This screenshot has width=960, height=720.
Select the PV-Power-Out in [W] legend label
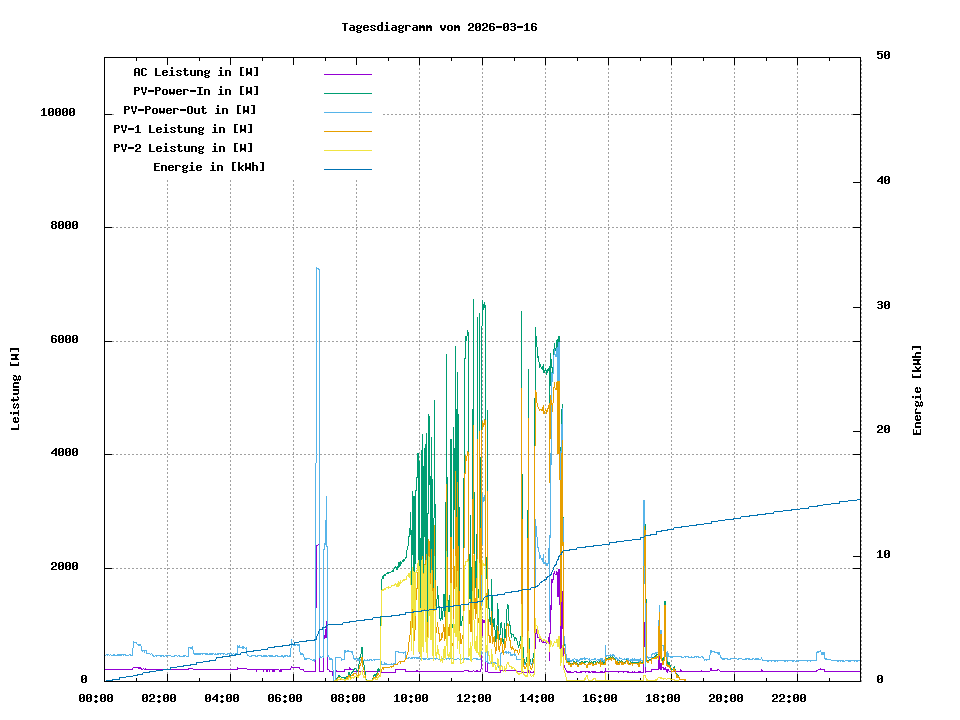191,110
